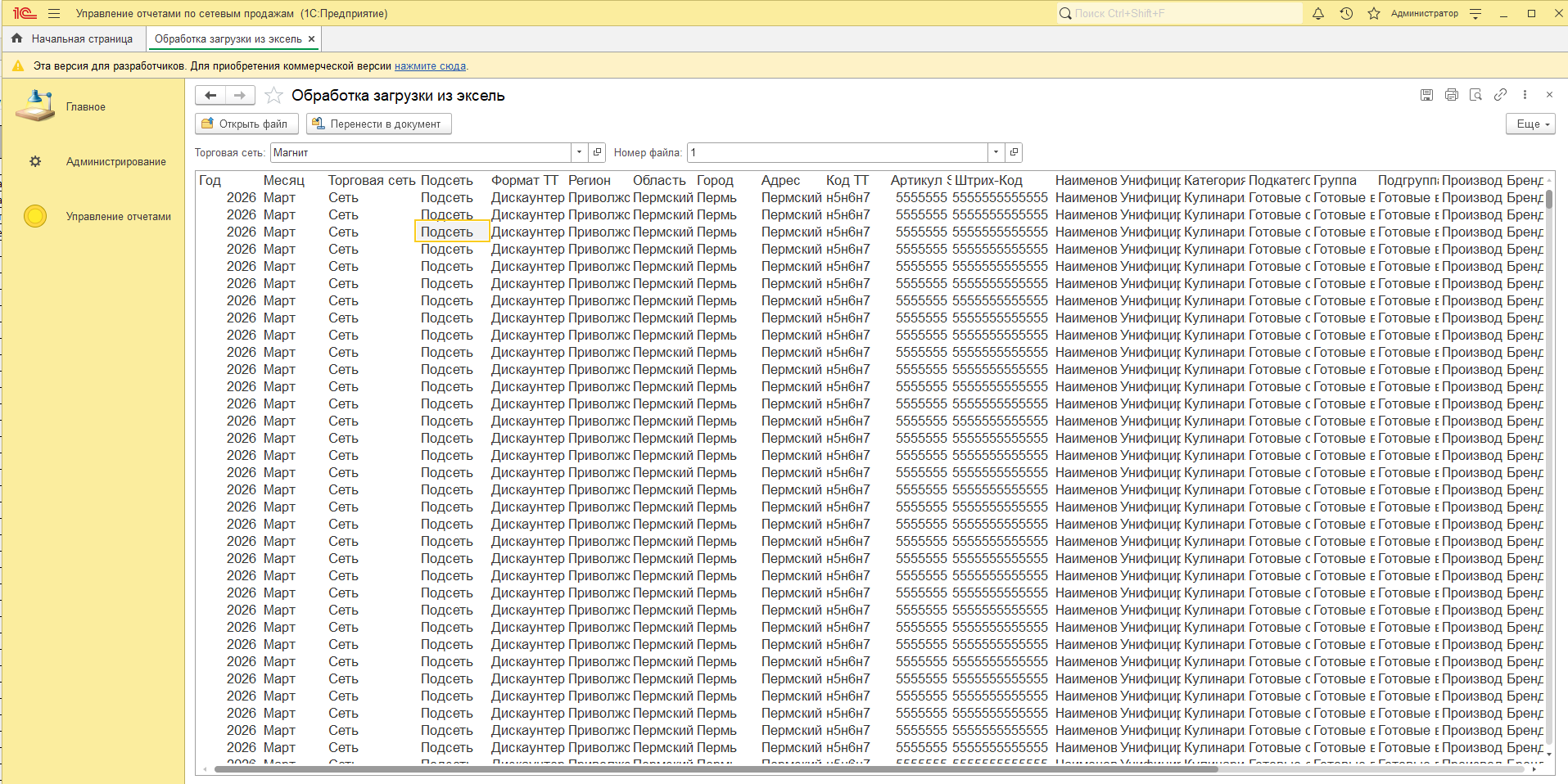
Task: Add the form to favorites with the star
Action: (x=273, y=96)
